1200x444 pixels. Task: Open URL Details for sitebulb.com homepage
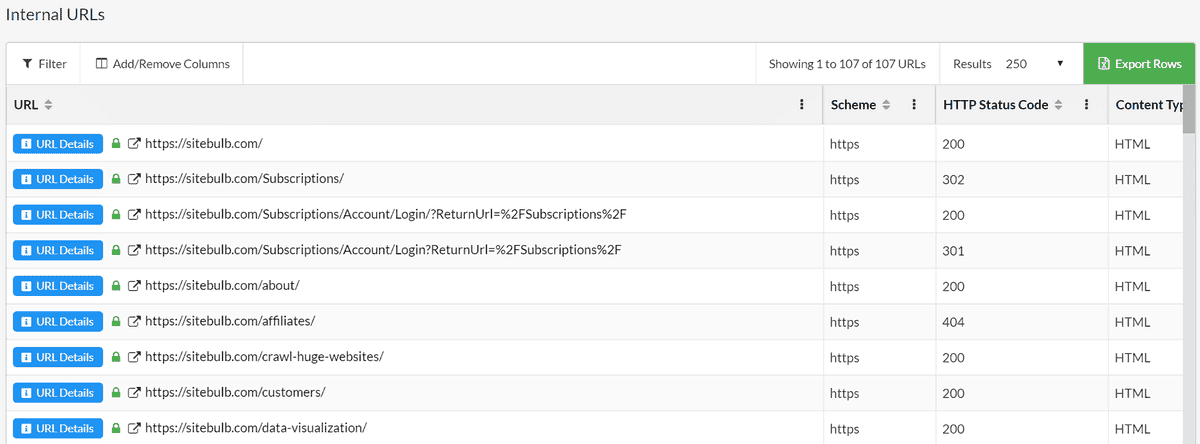58,144
